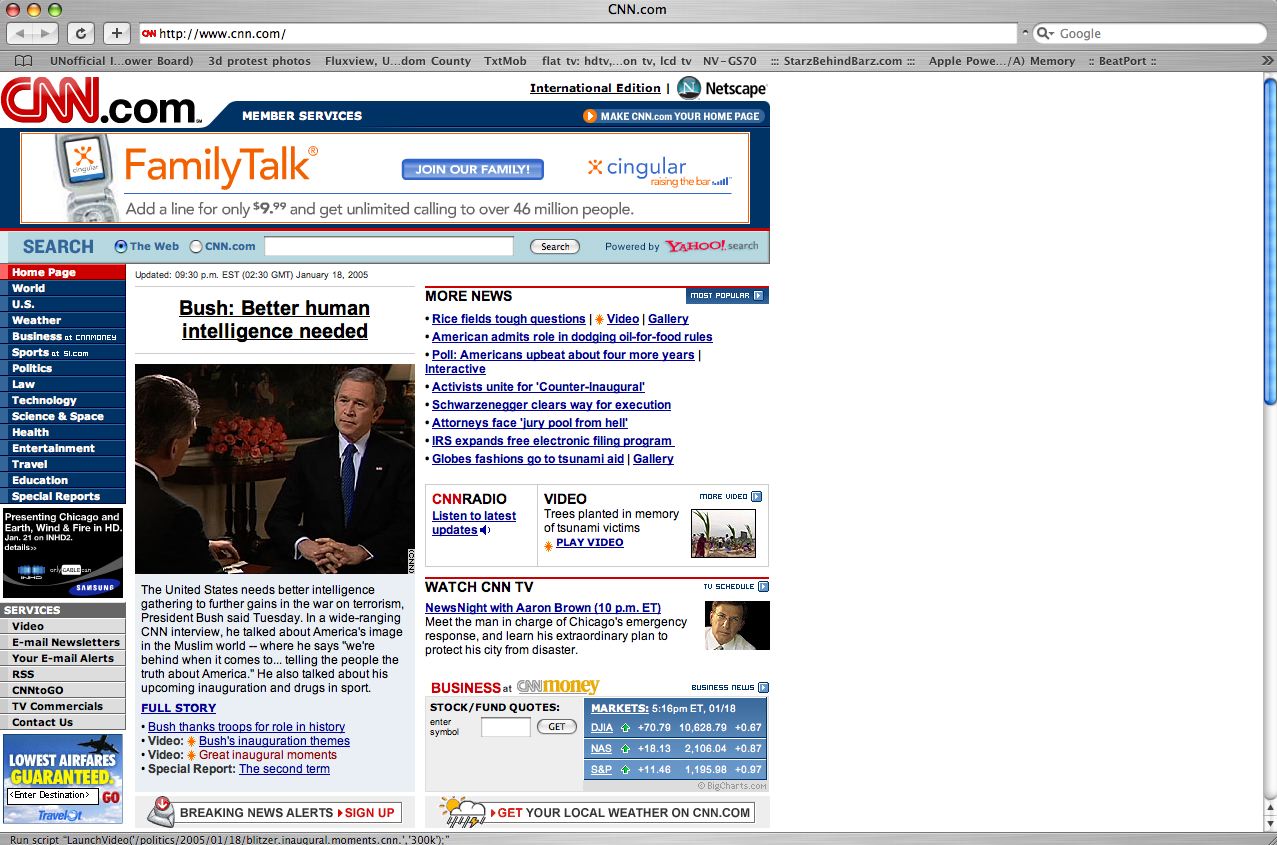Click the Most Popular arrow button
Viewport: 1277px width, 845px height.
pyautogui.click(x=758, y=296)
